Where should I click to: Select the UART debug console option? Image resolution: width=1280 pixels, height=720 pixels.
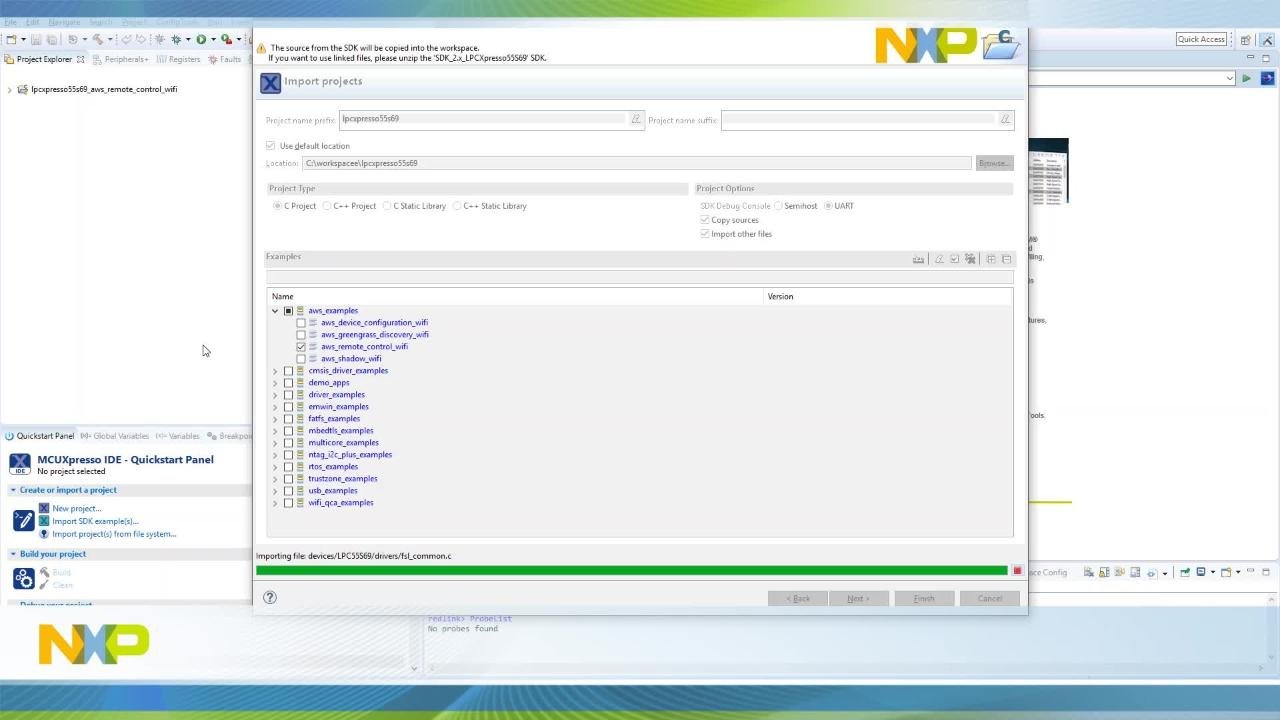click(x=828, y=206)
